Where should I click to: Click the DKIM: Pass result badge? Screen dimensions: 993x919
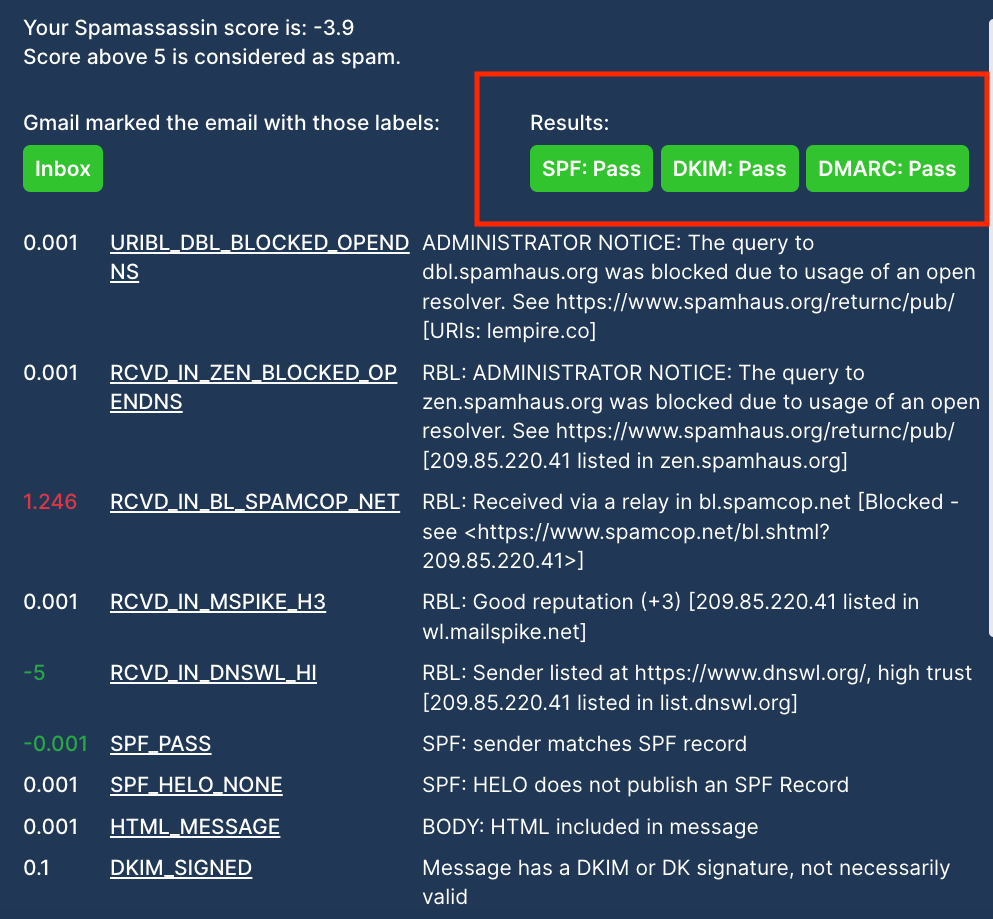[729, 168]
